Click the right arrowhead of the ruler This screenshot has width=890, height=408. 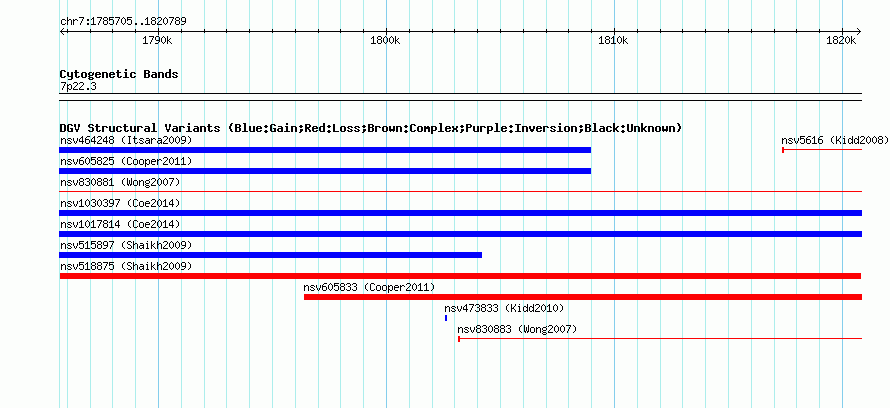coord(859,32)
